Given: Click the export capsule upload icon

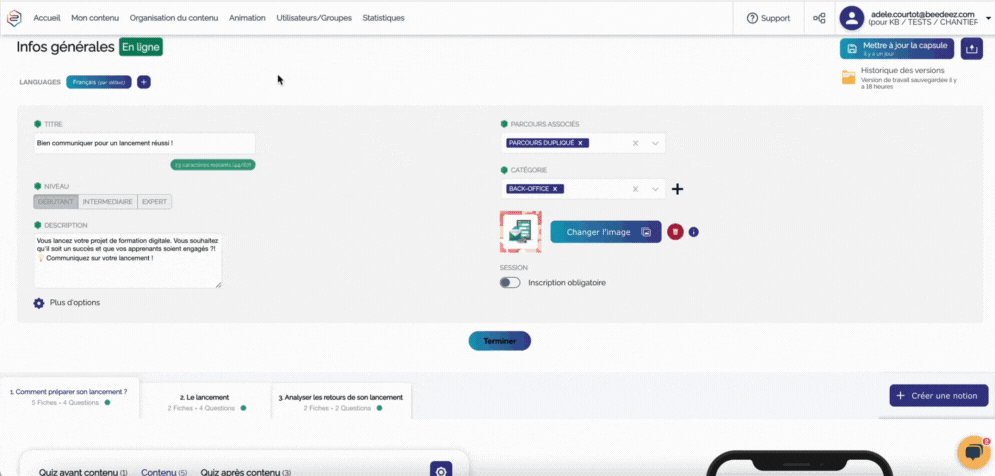Looking at the screenshot, I should pos(971,49).
